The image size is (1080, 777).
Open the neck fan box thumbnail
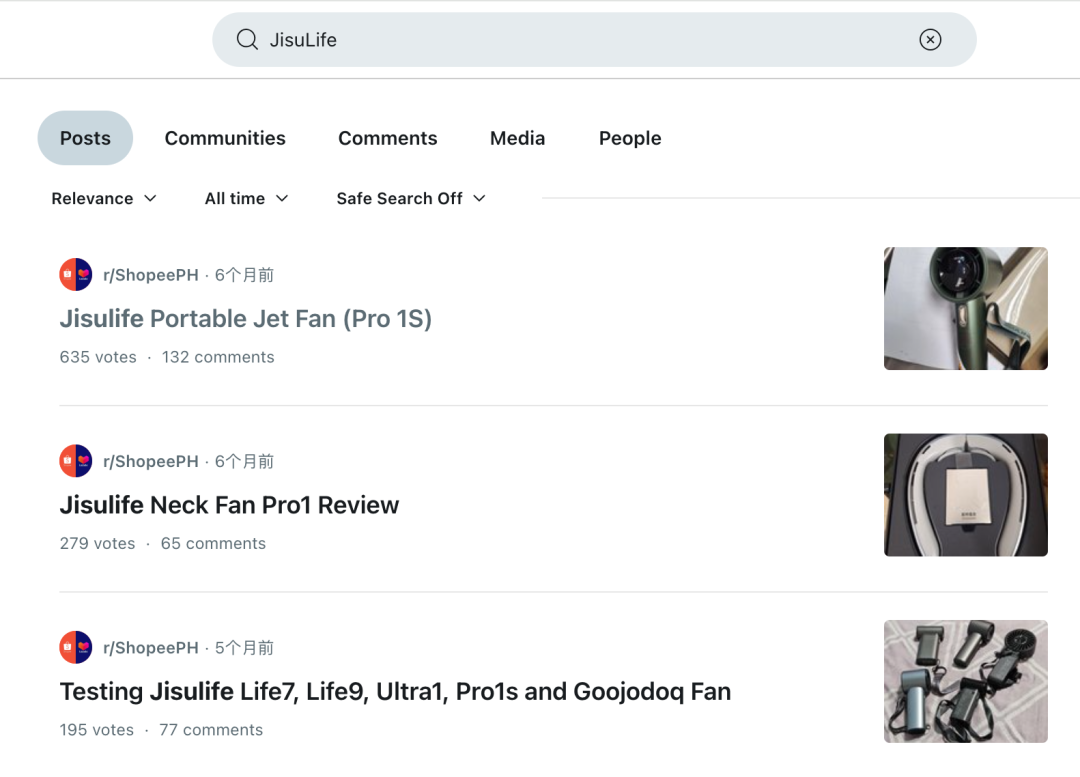pos(966,495)
